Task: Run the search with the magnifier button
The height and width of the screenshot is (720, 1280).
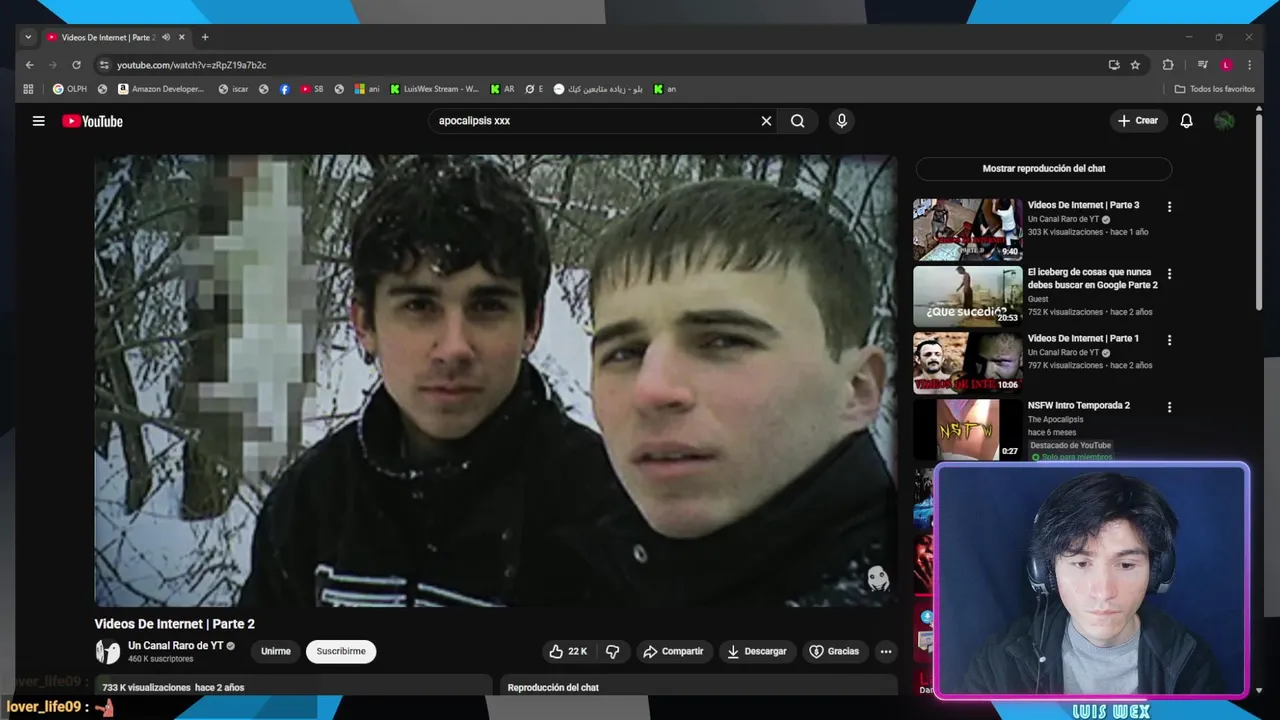Action: click(x=797, y=121)
